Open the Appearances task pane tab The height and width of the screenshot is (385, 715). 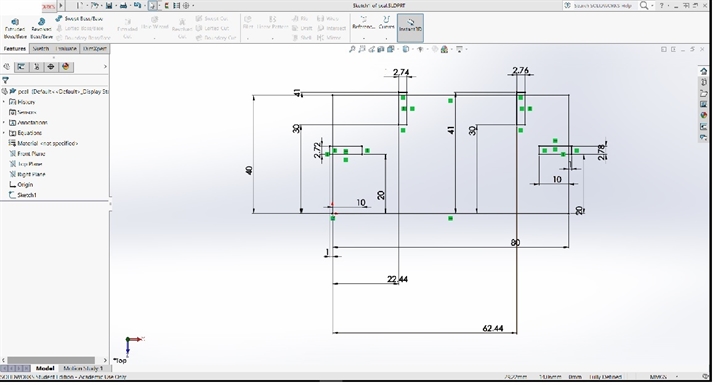point(704,115)
